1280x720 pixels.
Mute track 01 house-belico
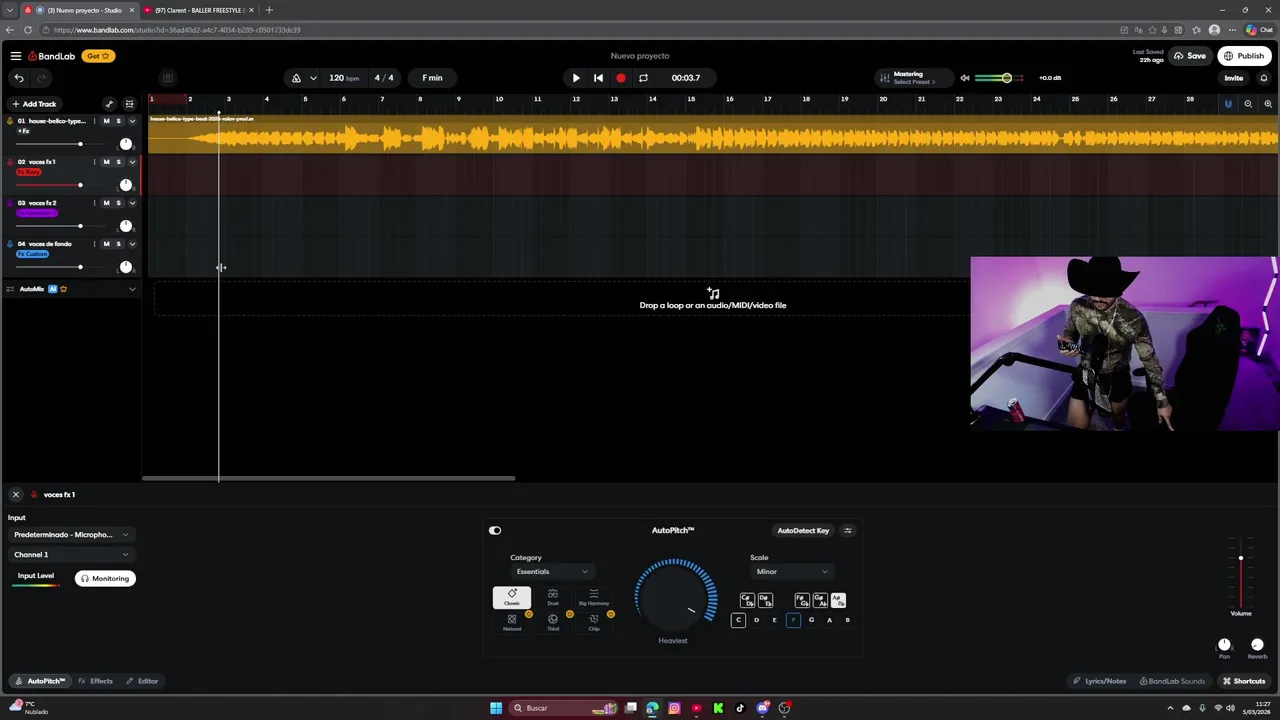click(107, 121)
